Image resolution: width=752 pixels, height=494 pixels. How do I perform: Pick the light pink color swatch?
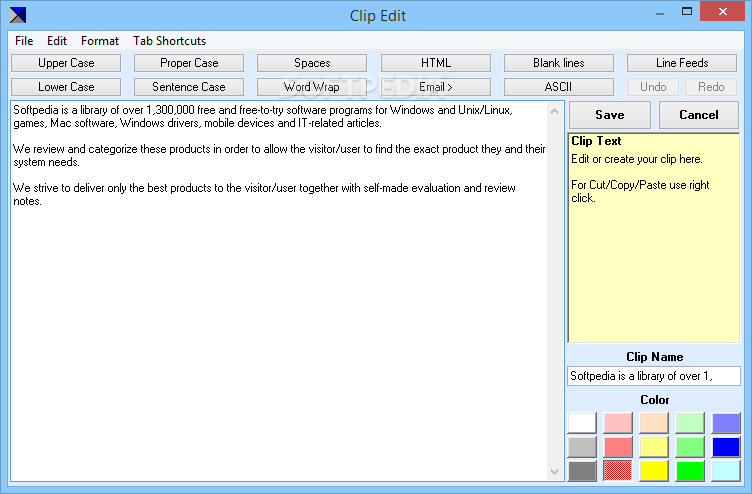click(618, 423)
